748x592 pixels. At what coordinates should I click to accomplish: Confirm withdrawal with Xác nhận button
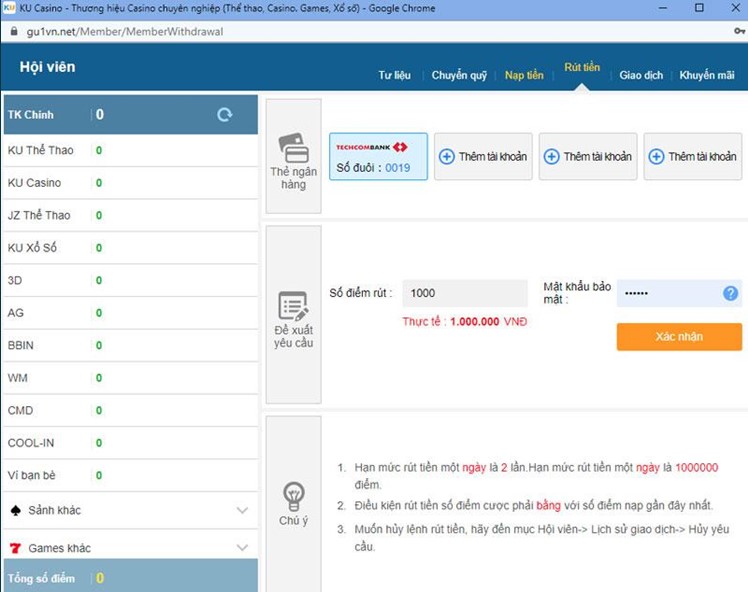[x=679, y=337]
